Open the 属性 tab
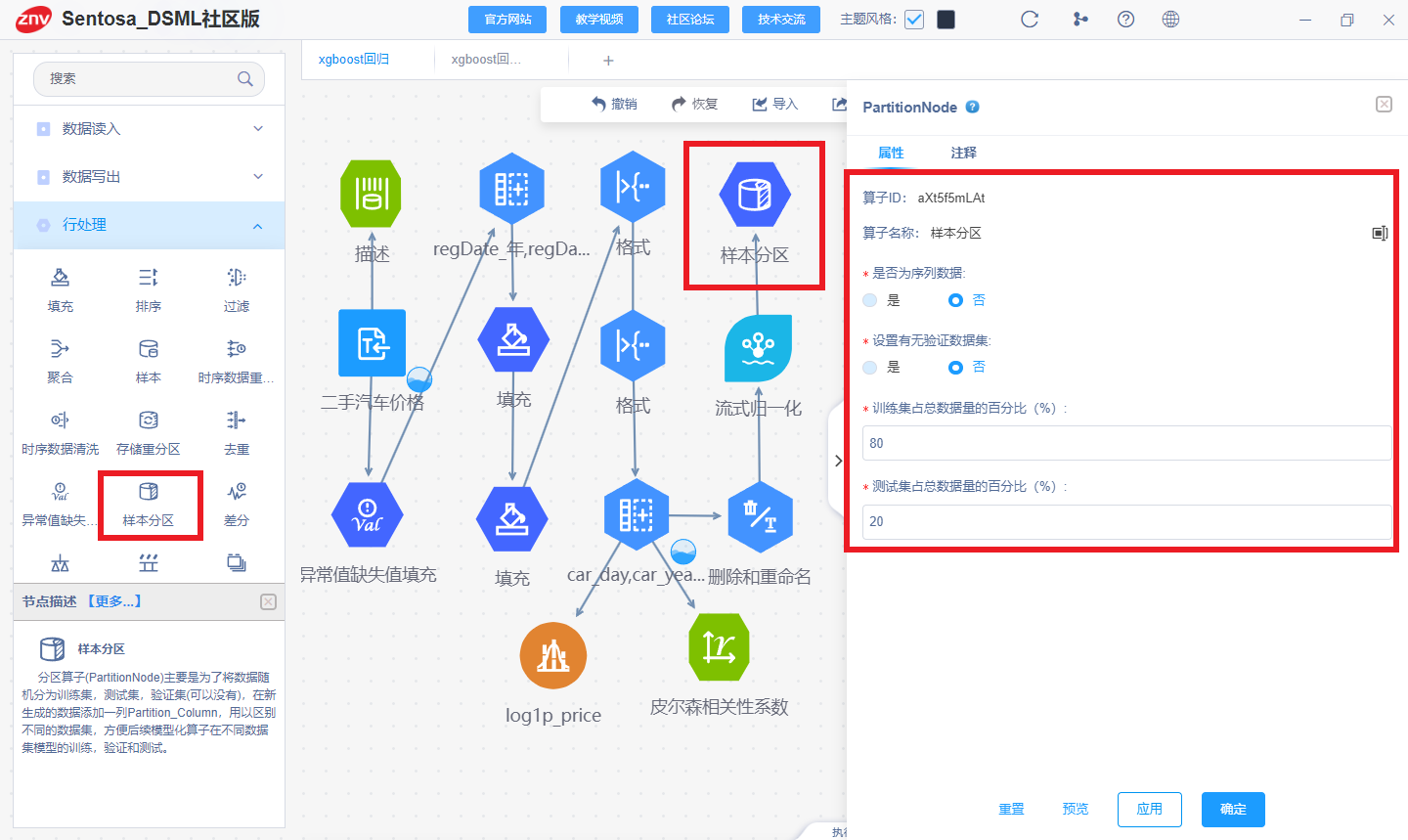Viewport: 1408px width, 840px height. click(891, 153)
